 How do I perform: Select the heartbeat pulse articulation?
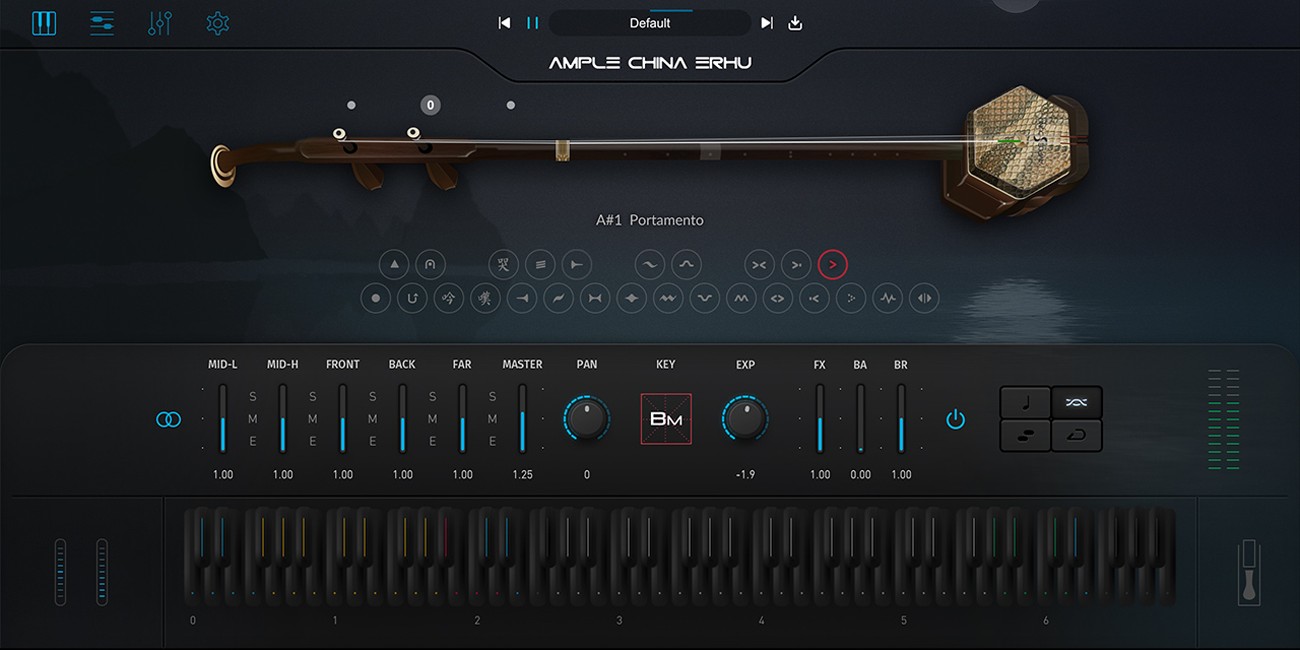point(887,298)
